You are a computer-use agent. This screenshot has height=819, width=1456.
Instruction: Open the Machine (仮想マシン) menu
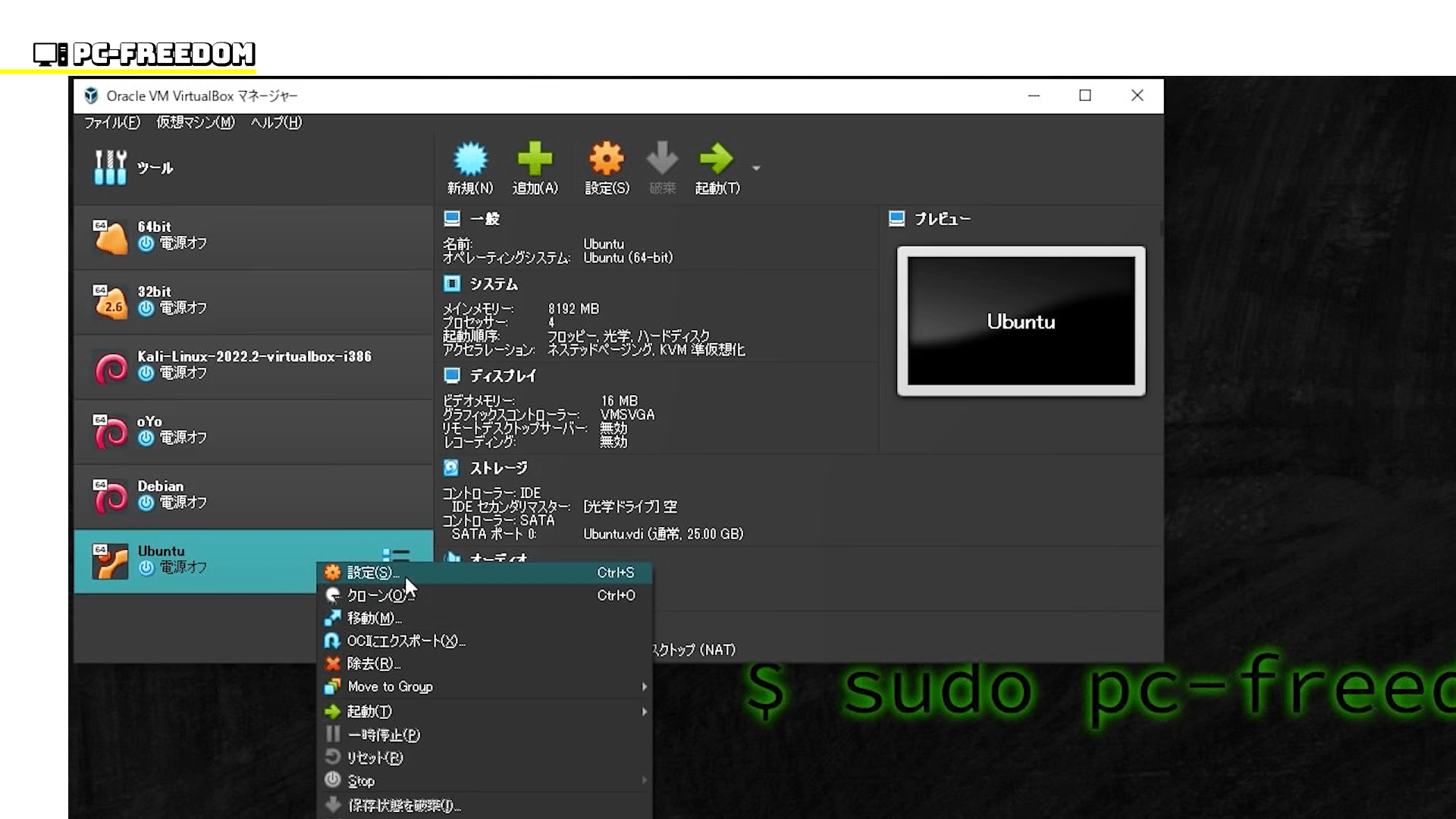[195, 122]
